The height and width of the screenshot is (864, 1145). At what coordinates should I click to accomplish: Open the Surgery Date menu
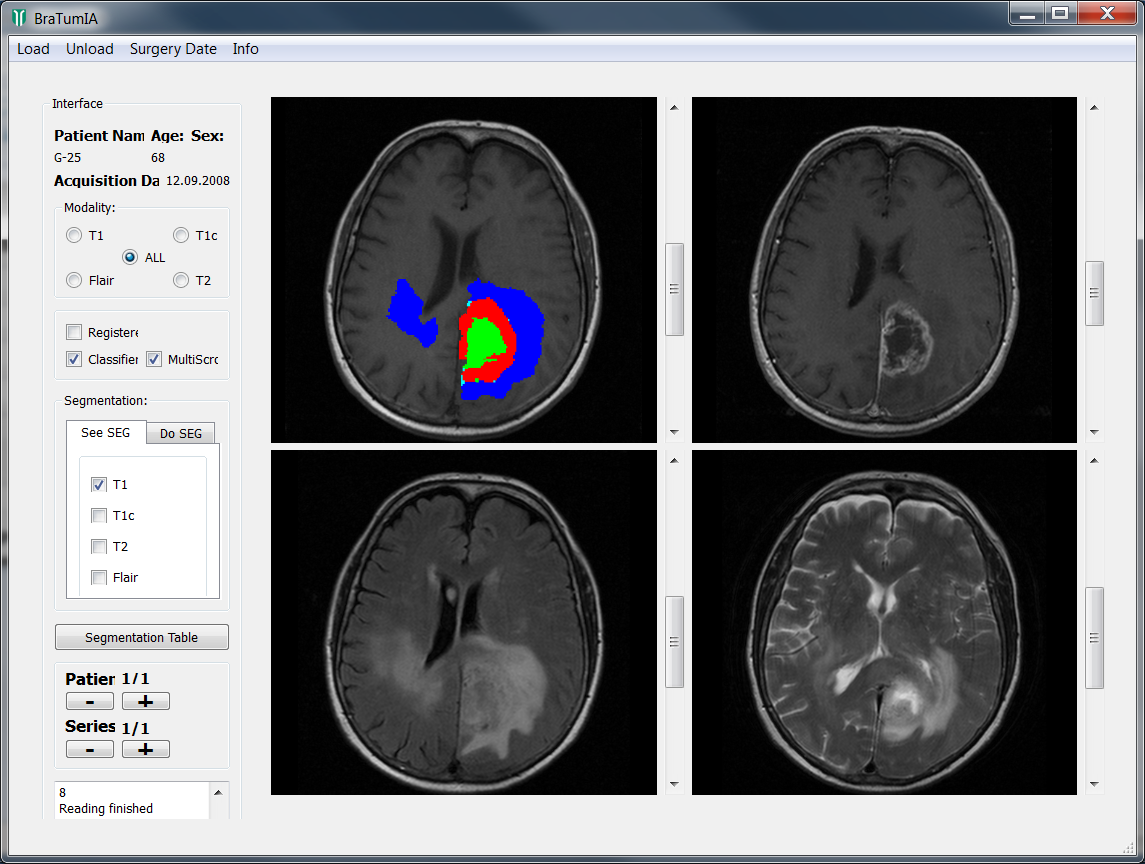(173, 49)
